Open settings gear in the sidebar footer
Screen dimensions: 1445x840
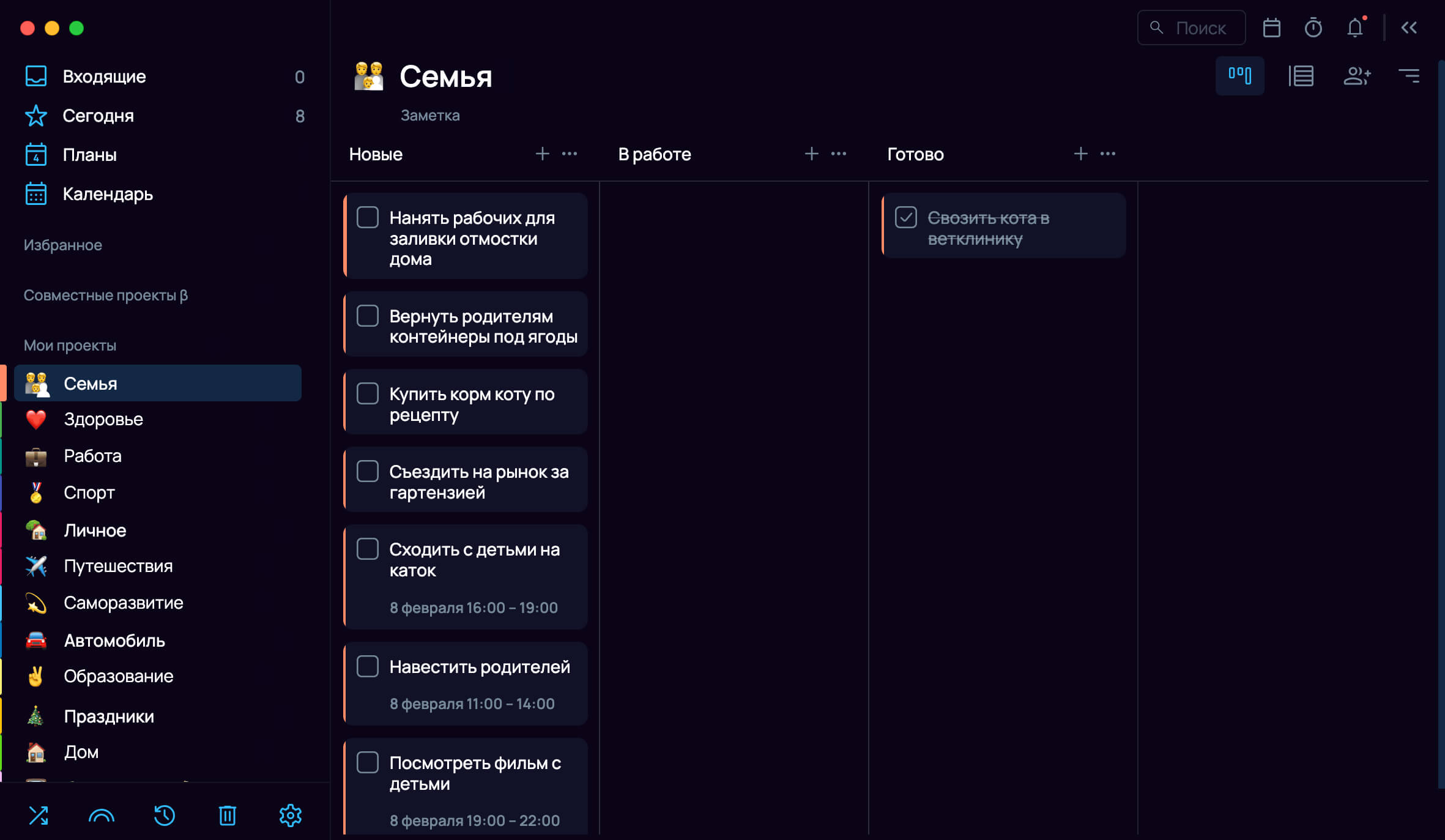290,815
